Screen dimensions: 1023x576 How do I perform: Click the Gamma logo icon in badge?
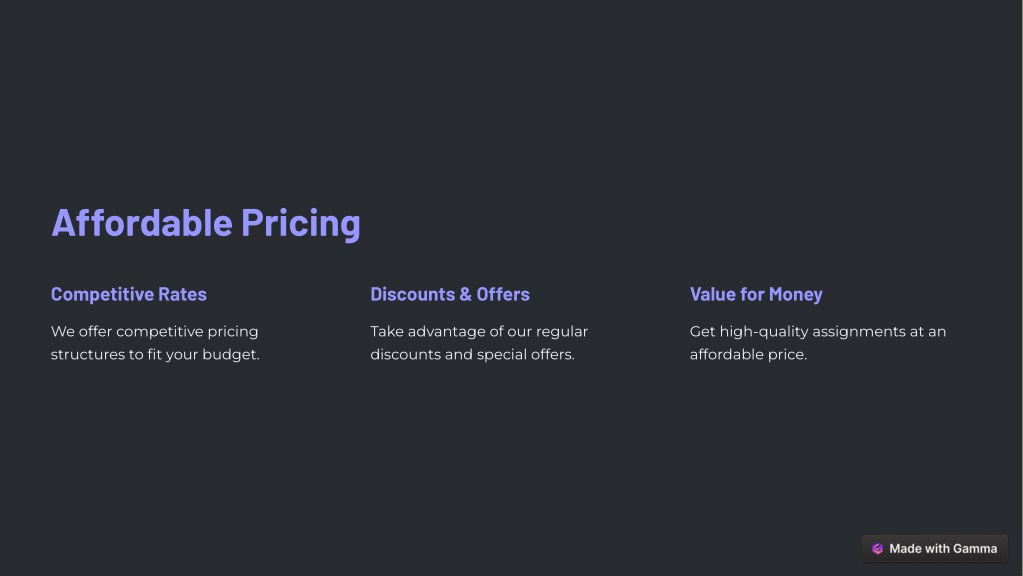[878, 549]
